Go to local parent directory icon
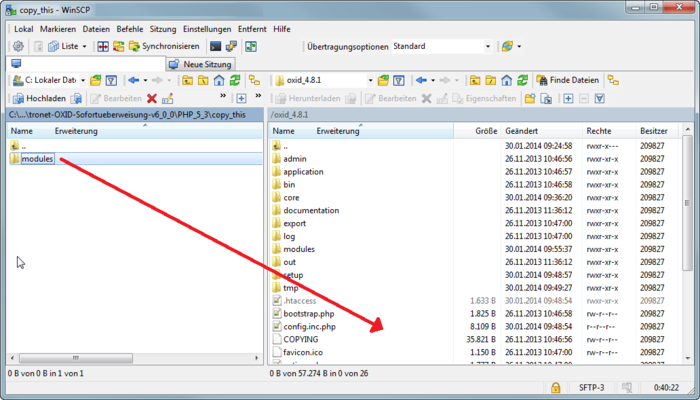The height and width of the screenshot is (400, 700). click(188, 80)
